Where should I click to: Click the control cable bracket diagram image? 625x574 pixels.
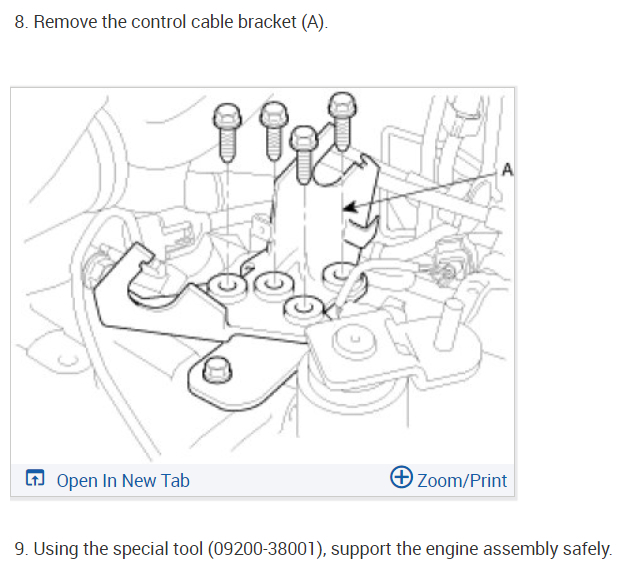point(263,275)
